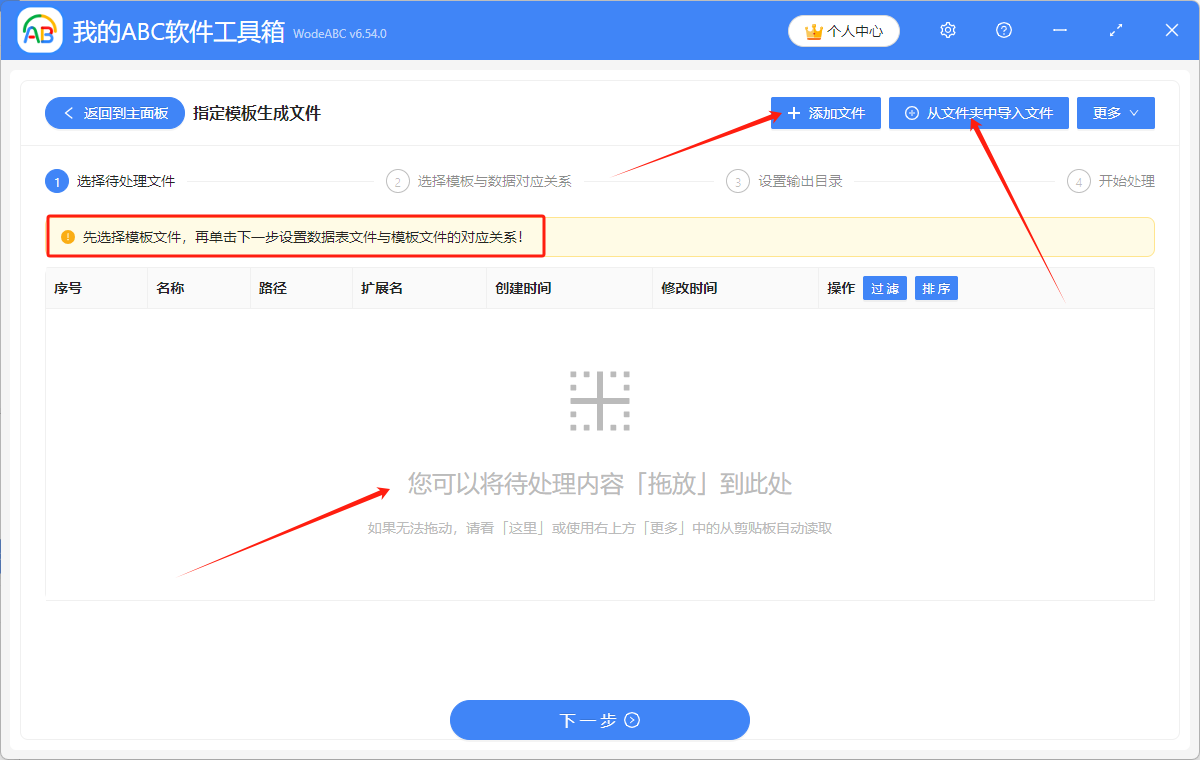Click the fullscreen toggle in the title bar
This screenshot has width=1200, height=760.
[x=1115, y=30]
